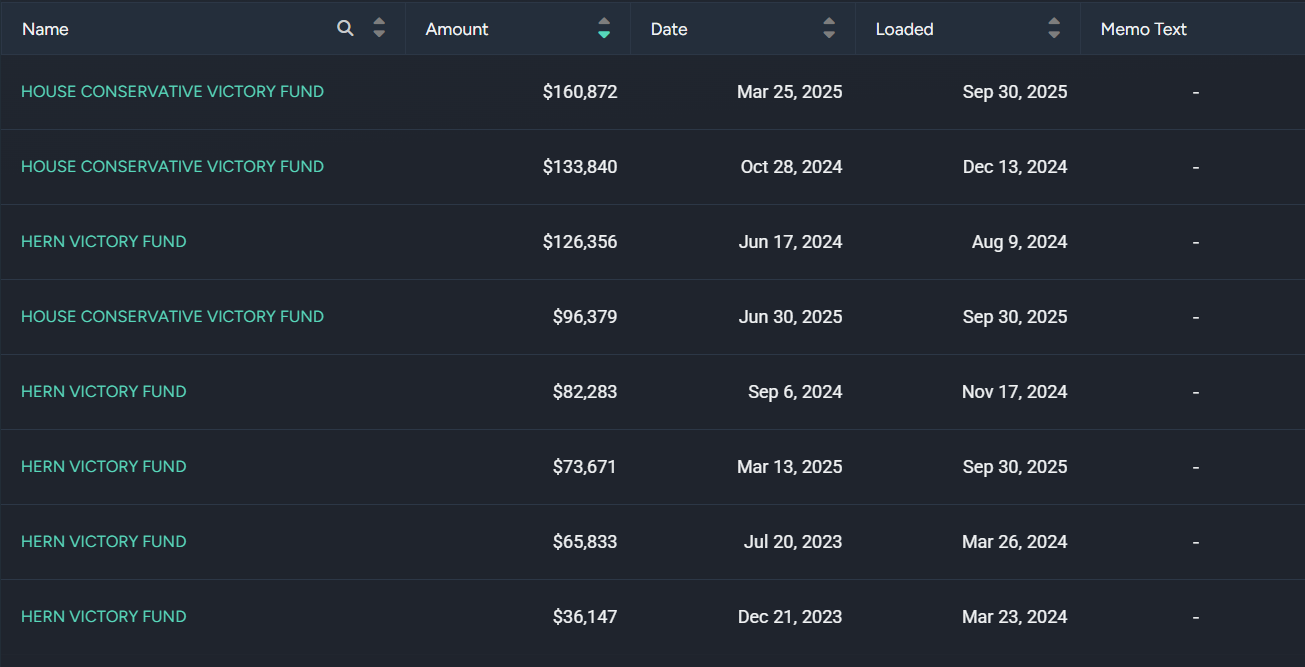Click the Loaded column header label
Viewport: 1305px width, 667px height.
[904, 29]
